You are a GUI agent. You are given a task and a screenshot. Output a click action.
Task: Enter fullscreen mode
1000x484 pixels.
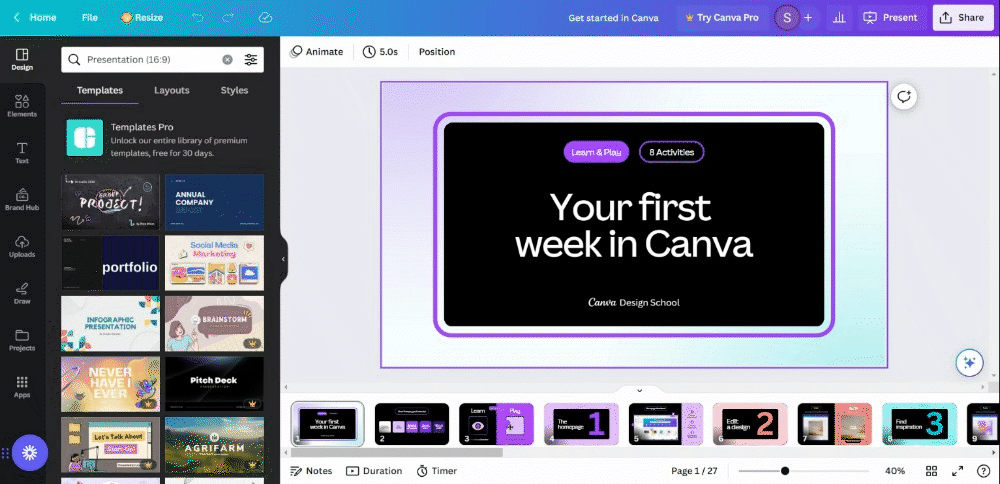(x=957, y=471)
